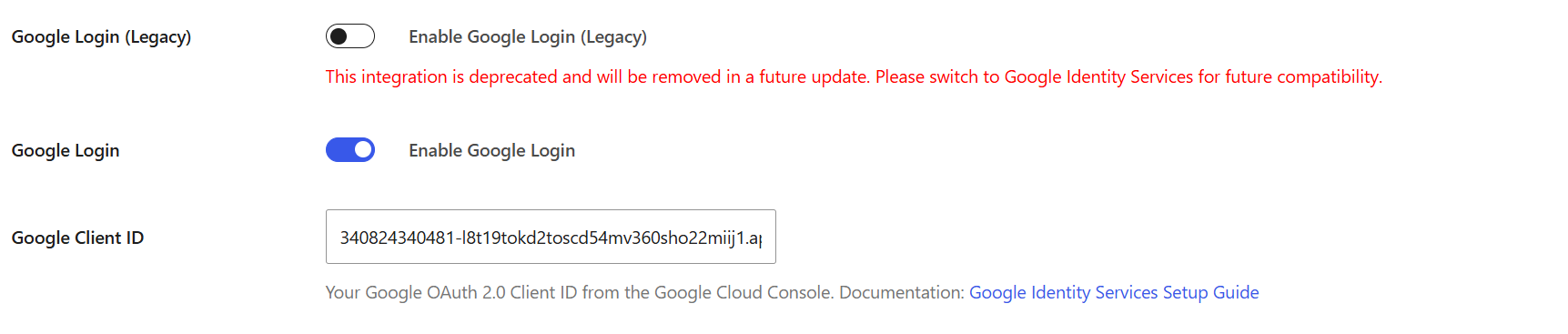The height and width of the screenshot is (334, 1568).
Task: Enable the Google Login (Legacy) toggle switch
Action: (350, 36)
